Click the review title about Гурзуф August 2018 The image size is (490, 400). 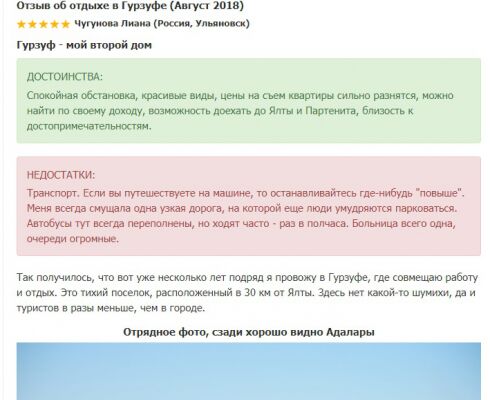(130, 6)
